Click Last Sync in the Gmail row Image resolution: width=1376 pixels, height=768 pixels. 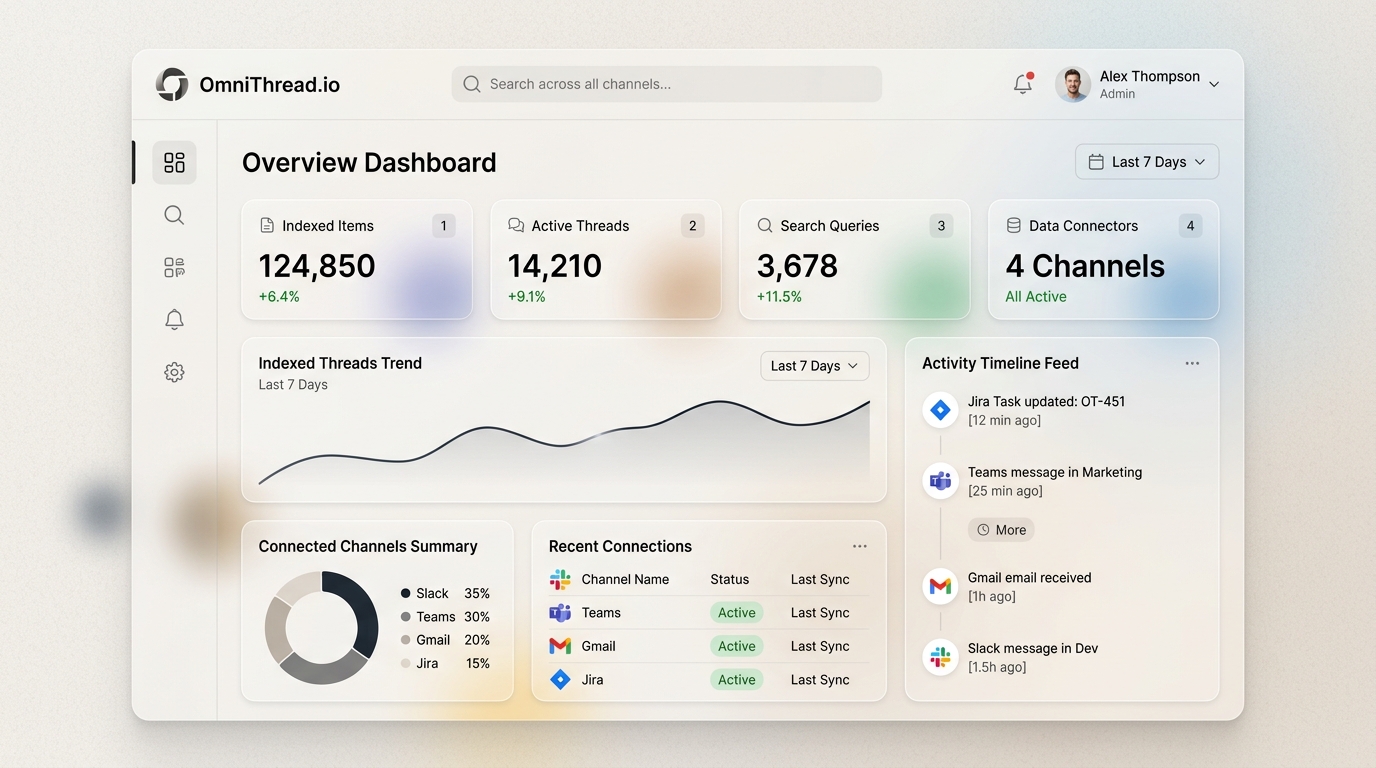coord(820,646)
